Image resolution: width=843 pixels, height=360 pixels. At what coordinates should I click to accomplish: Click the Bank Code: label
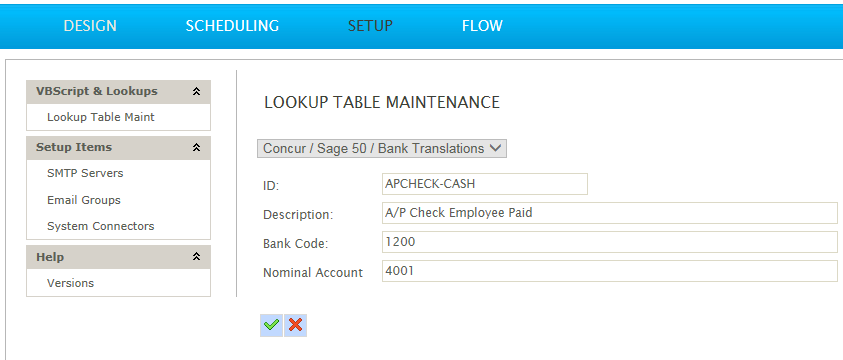pos(295,243)
